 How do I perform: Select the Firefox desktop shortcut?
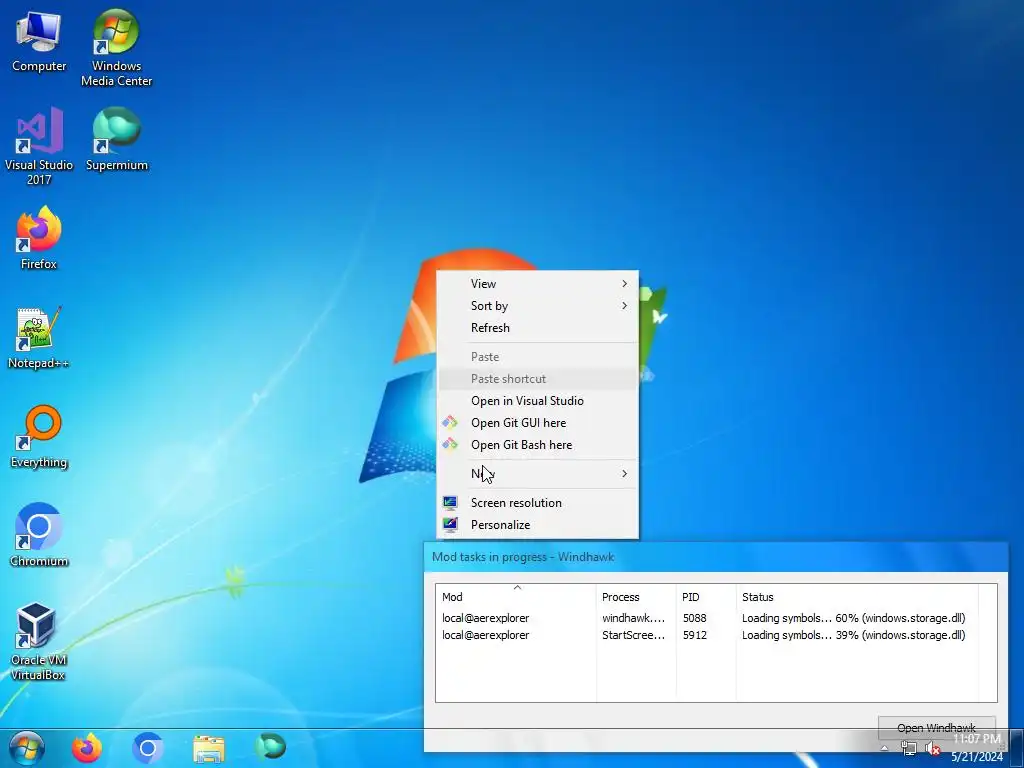pyautogui.click(x=39, y=238)
